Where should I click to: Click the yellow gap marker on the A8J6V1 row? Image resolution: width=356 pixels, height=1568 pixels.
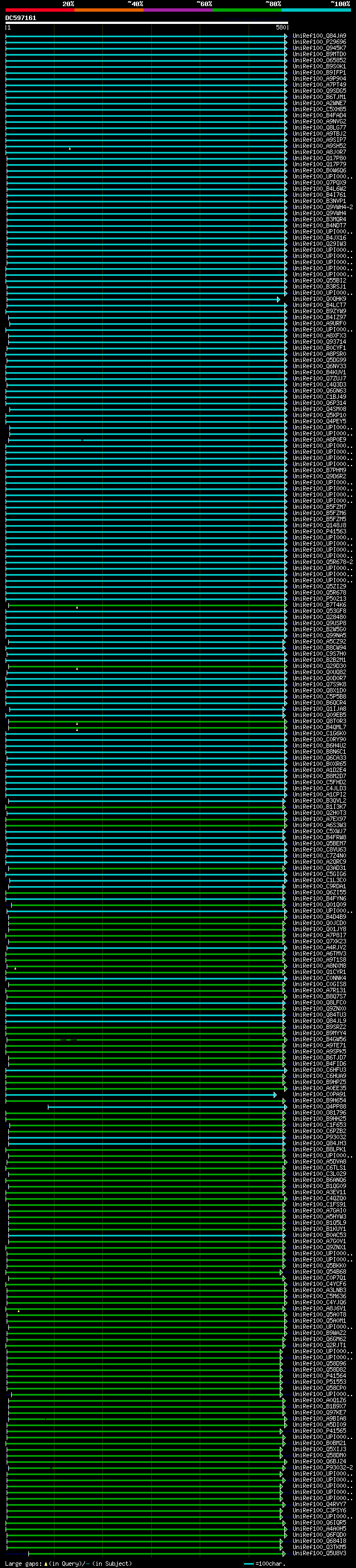coord(18,1311)
